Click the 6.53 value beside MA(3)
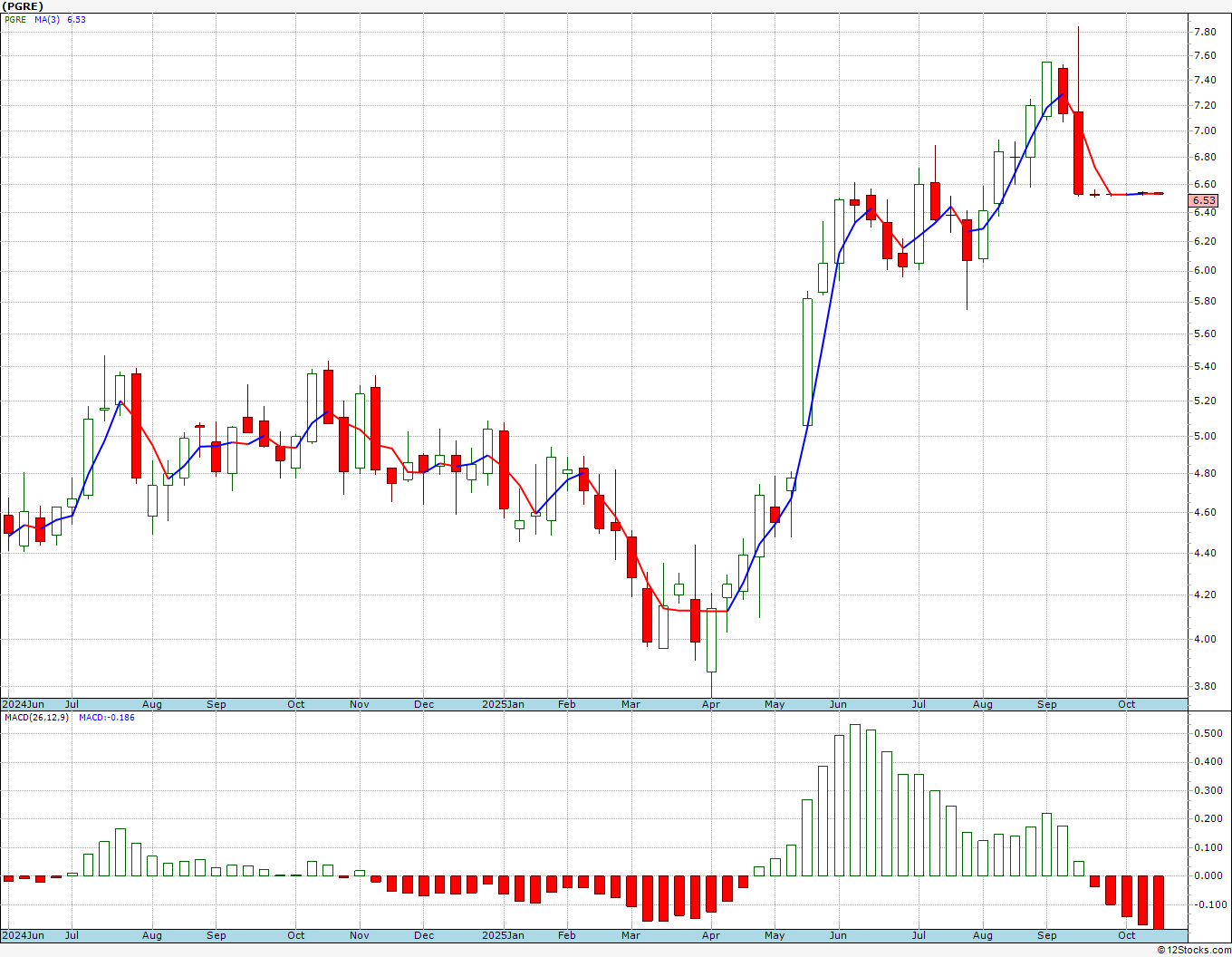 [x=76, y=19]
